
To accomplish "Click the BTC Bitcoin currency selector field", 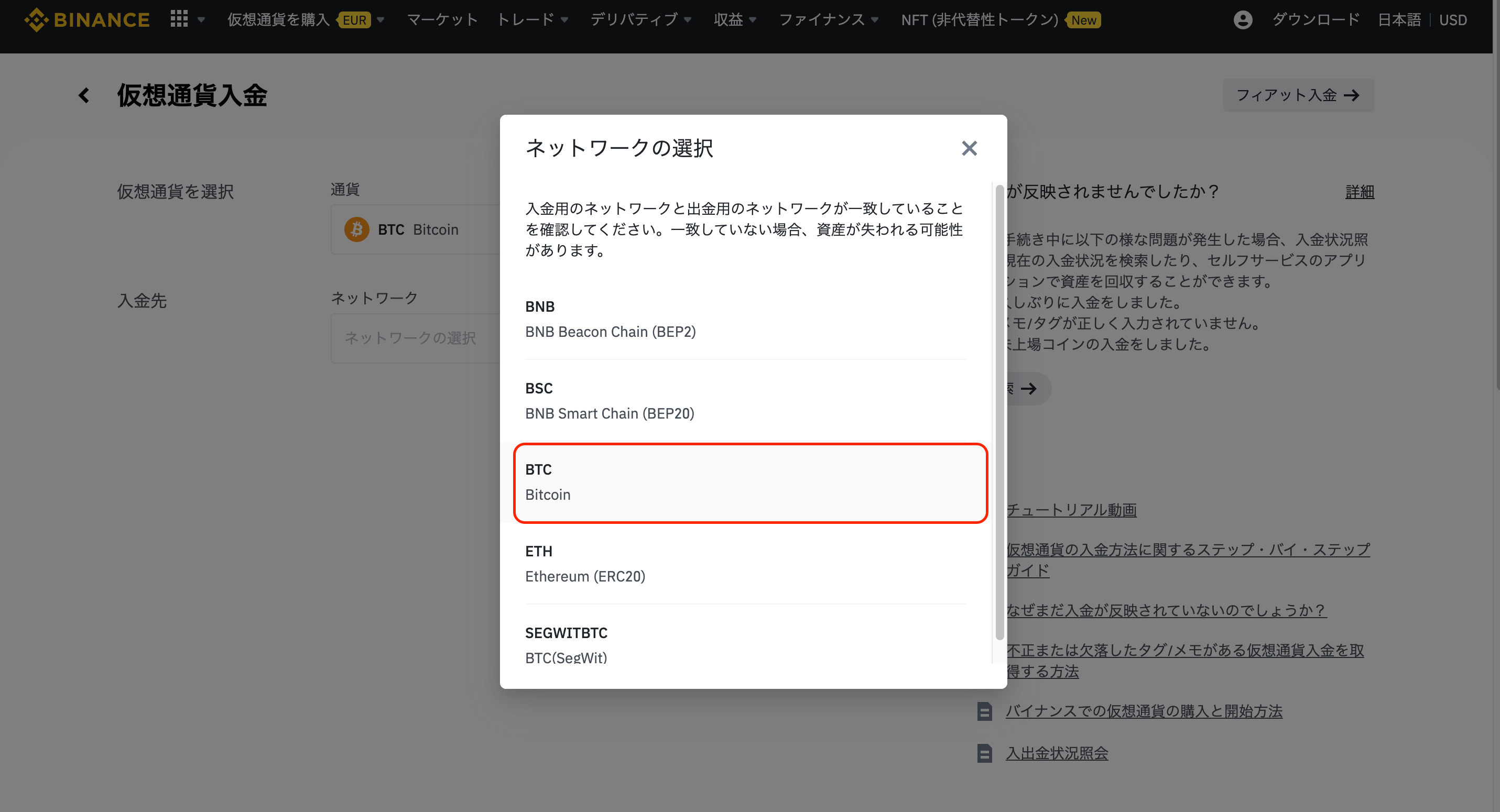I will click(x=416, y=229).
